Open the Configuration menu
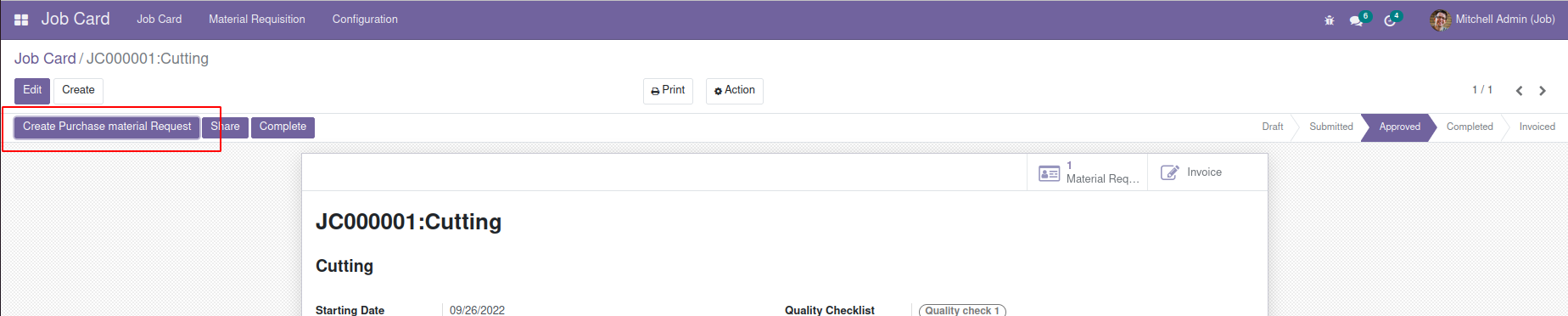1568x316 pixels. coord(365,20)
